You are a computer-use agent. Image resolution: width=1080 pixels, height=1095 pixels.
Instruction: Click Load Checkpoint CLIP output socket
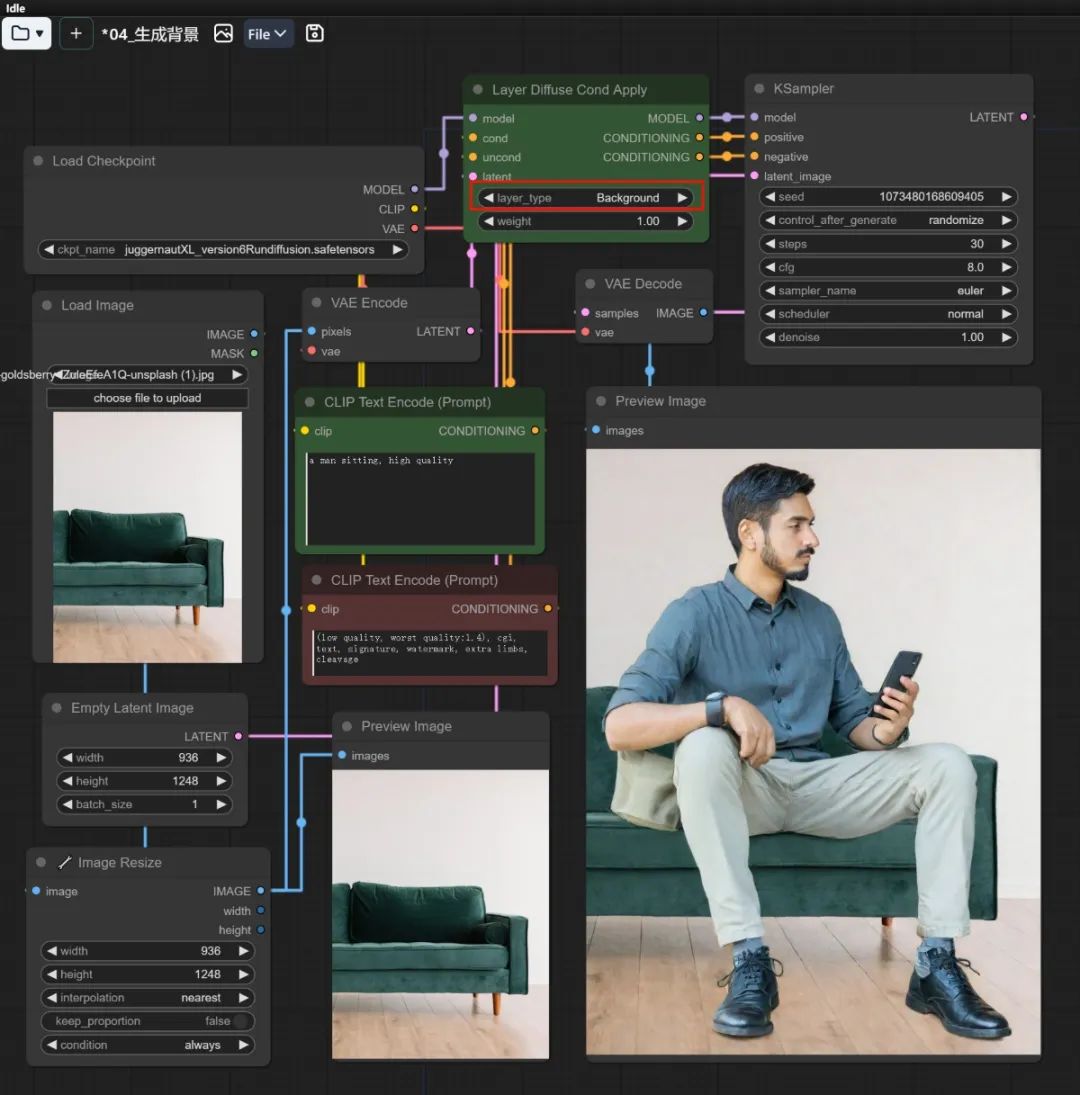tap(415, 209)
